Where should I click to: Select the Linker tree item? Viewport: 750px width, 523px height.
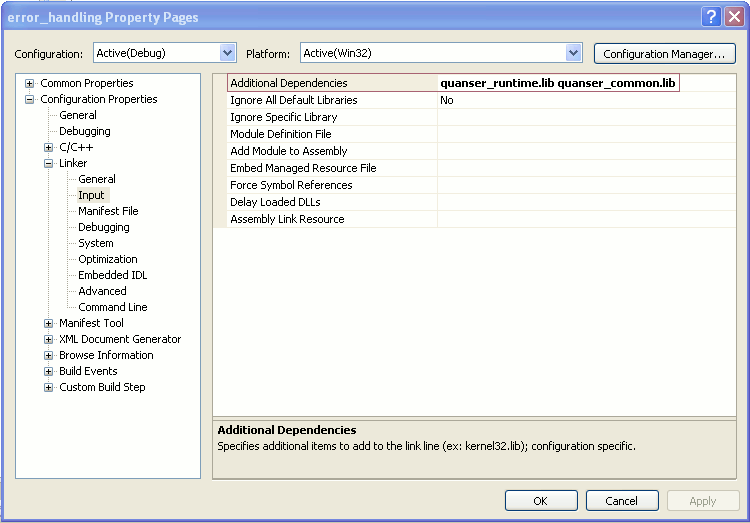[73, 163]
